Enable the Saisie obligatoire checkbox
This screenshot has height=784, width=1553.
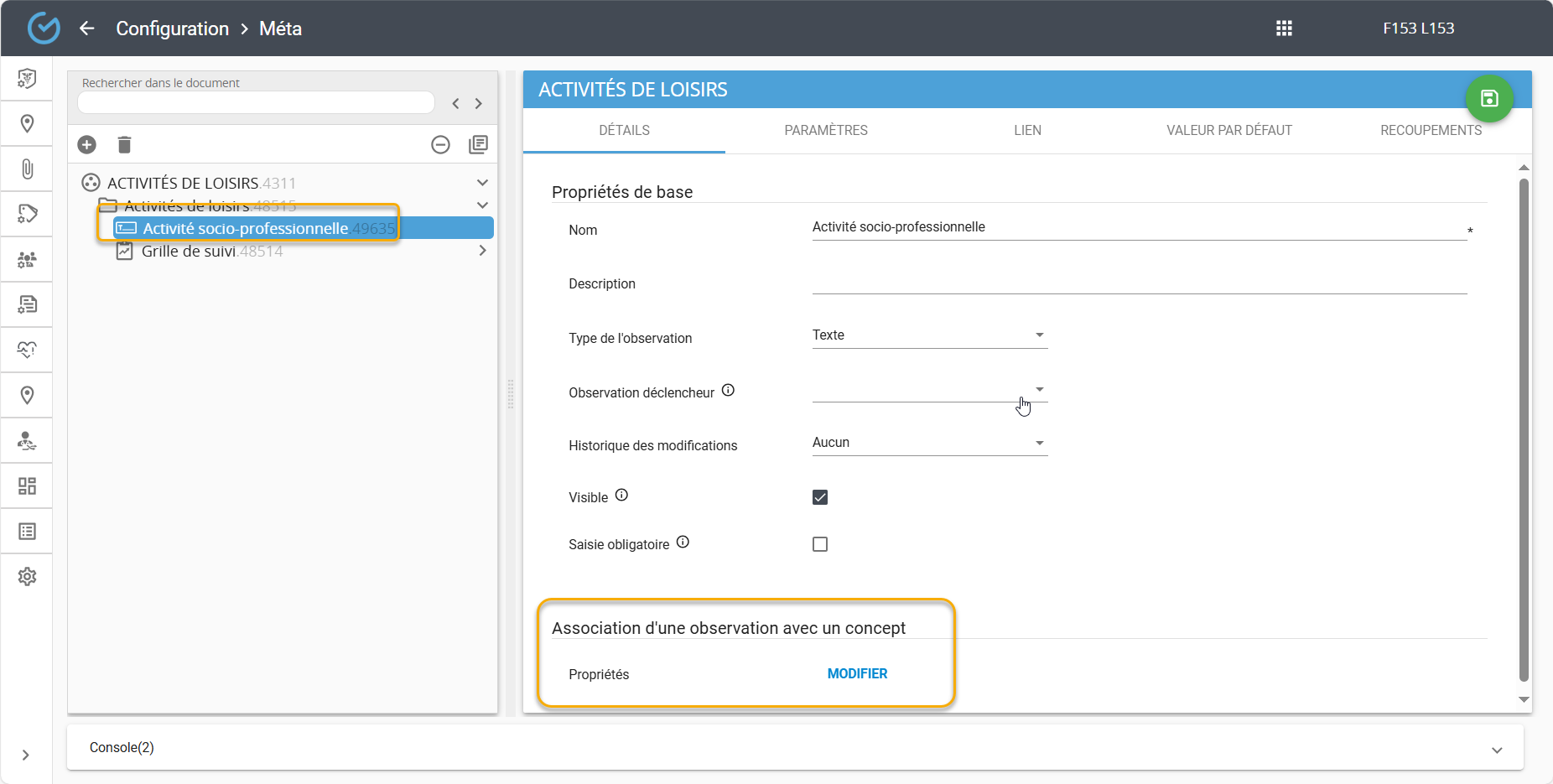click(x=820, y=544)
